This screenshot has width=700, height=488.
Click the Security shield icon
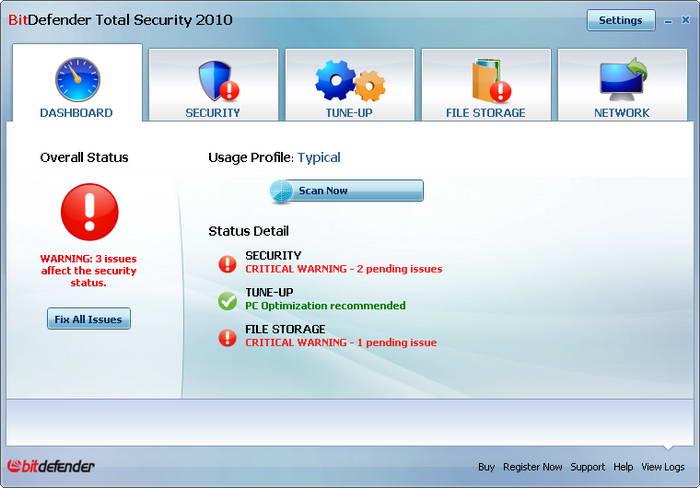pos(218,80)
